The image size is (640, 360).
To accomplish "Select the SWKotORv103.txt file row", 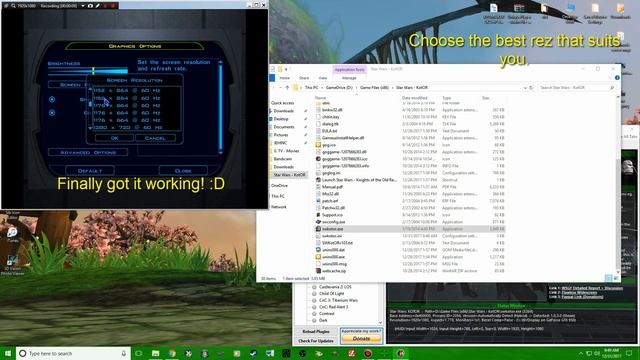I will (x=410, y=243).
